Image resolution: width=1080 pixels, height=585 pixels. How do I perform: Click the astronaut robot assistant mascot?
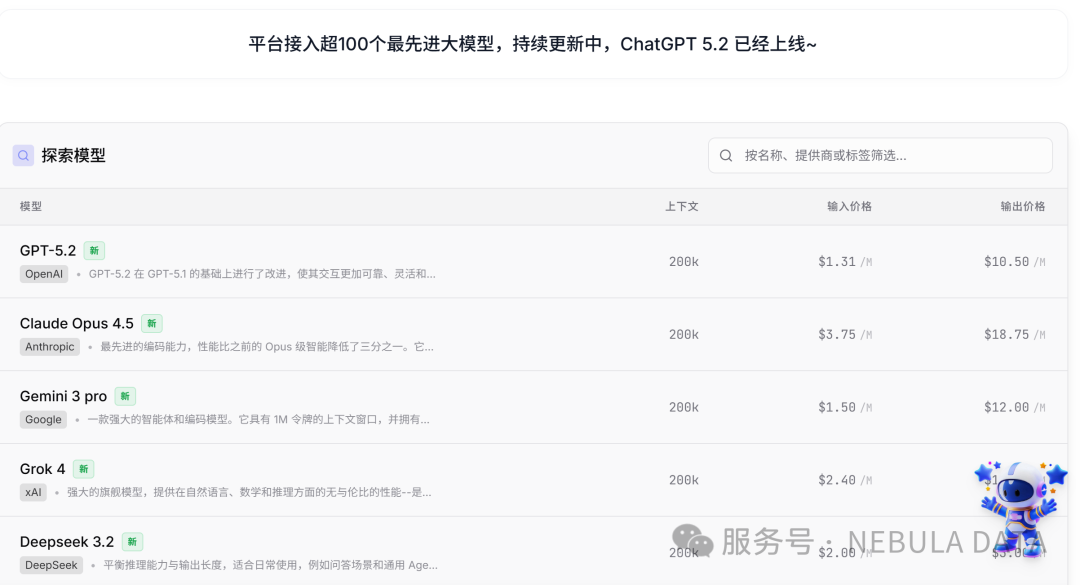coord(1020,508)
